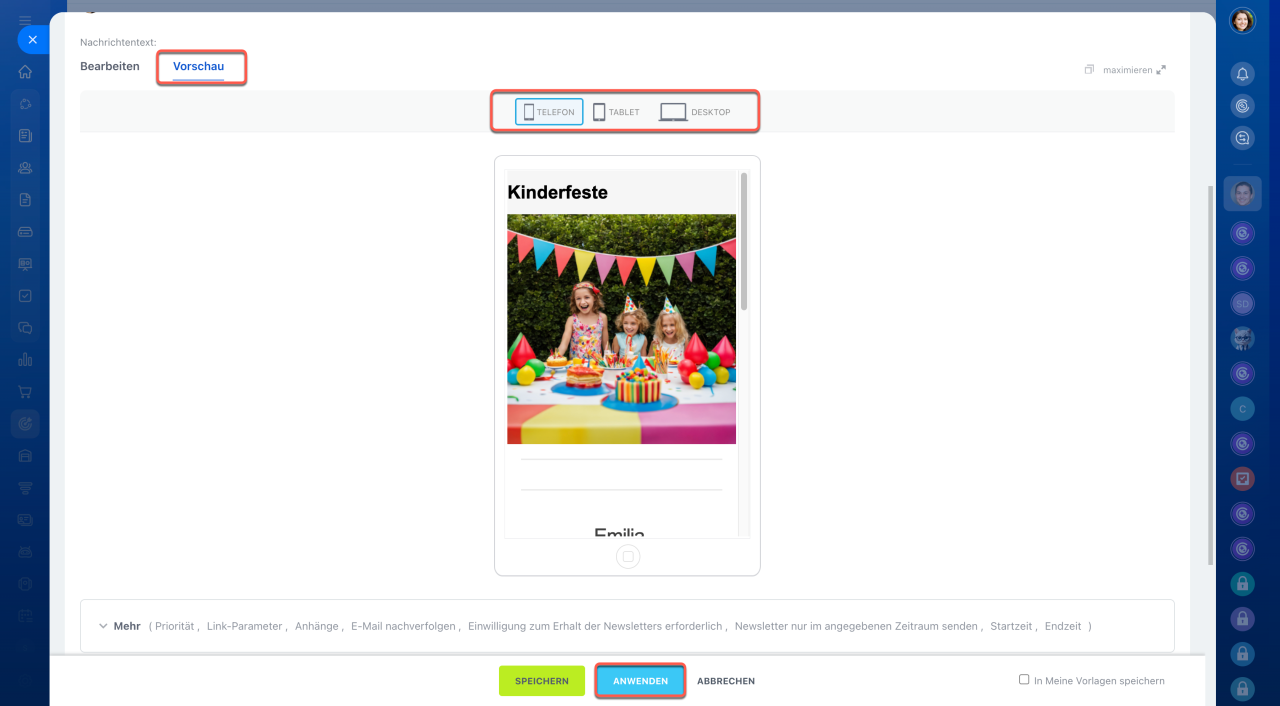Screen dimensions: 1280x706
Task: Open the white-haired portrait avatar in right panel
Action: (1242, 338)
